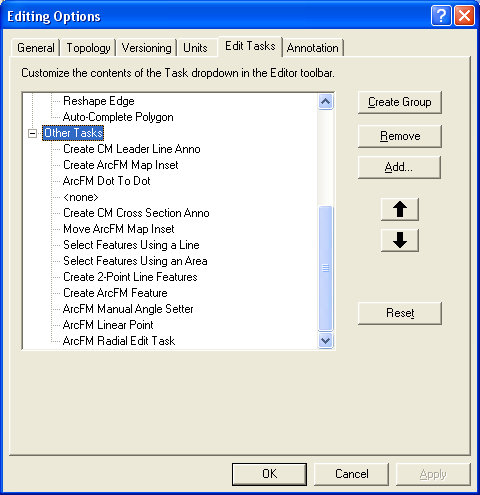Click the Create Group button
This screenshot has height=495, width=480.
(x=400, y=102)
